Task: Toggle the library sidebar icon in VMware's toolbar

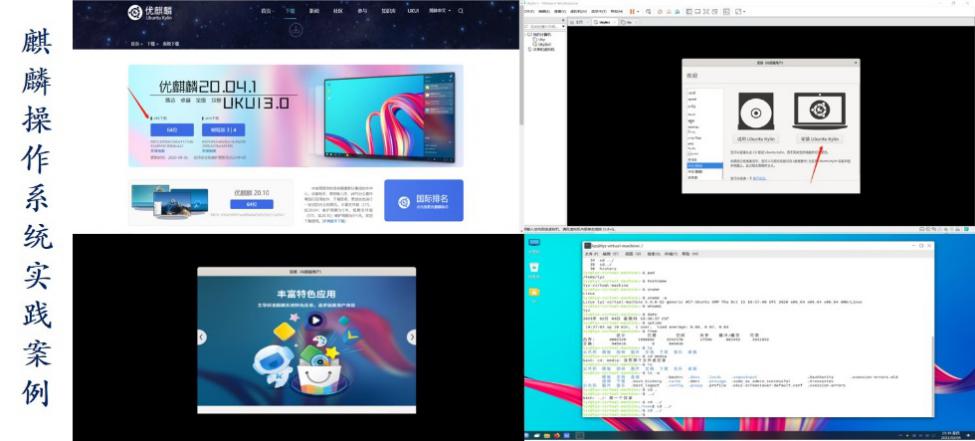Action: coord(689,11)
